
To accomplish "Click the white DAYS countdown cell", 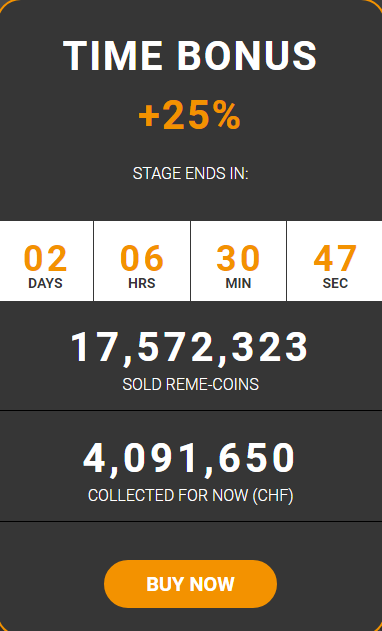I will tap(46, 261).
